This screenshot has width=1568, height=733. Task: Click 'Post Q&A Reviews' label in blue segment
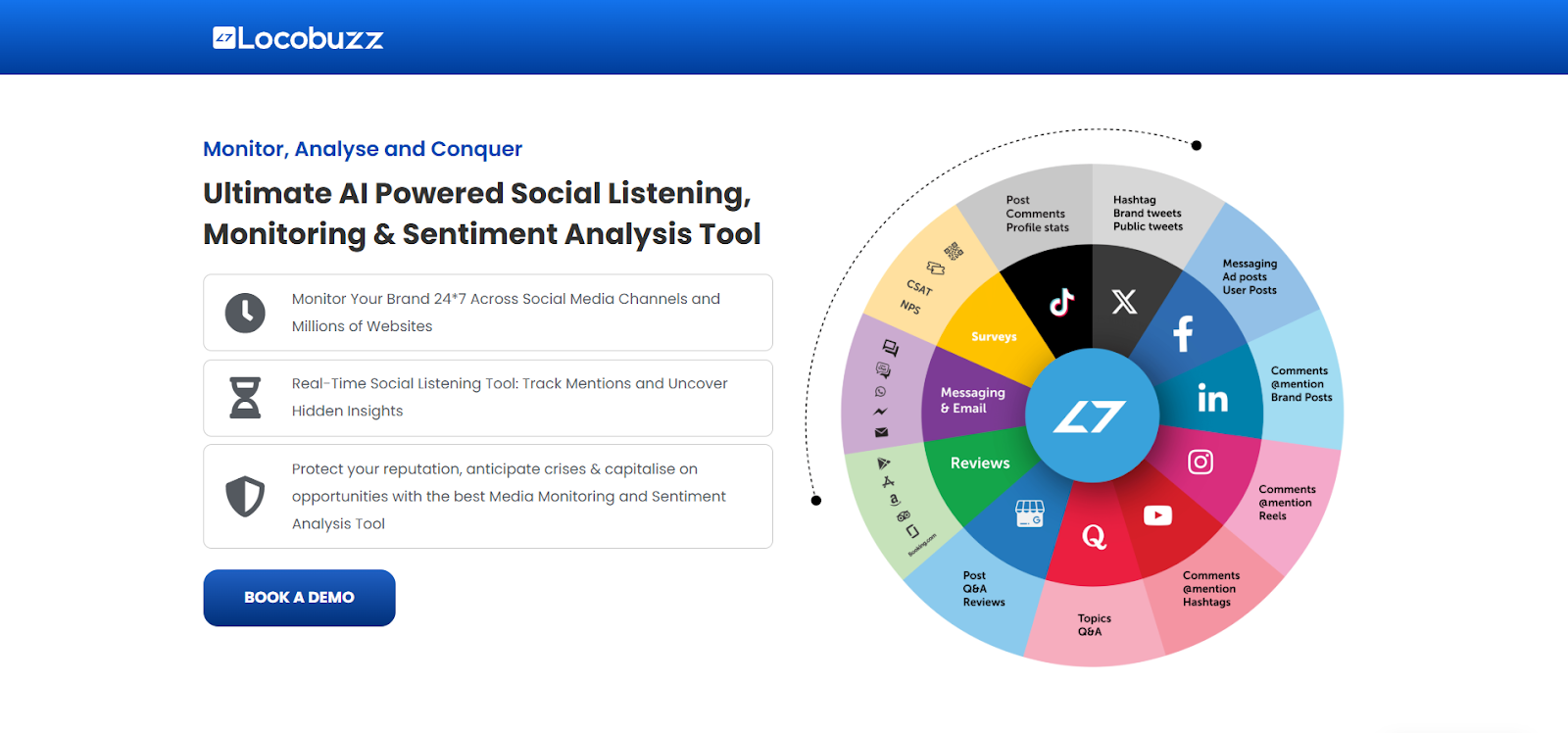(x=983, y=589)
